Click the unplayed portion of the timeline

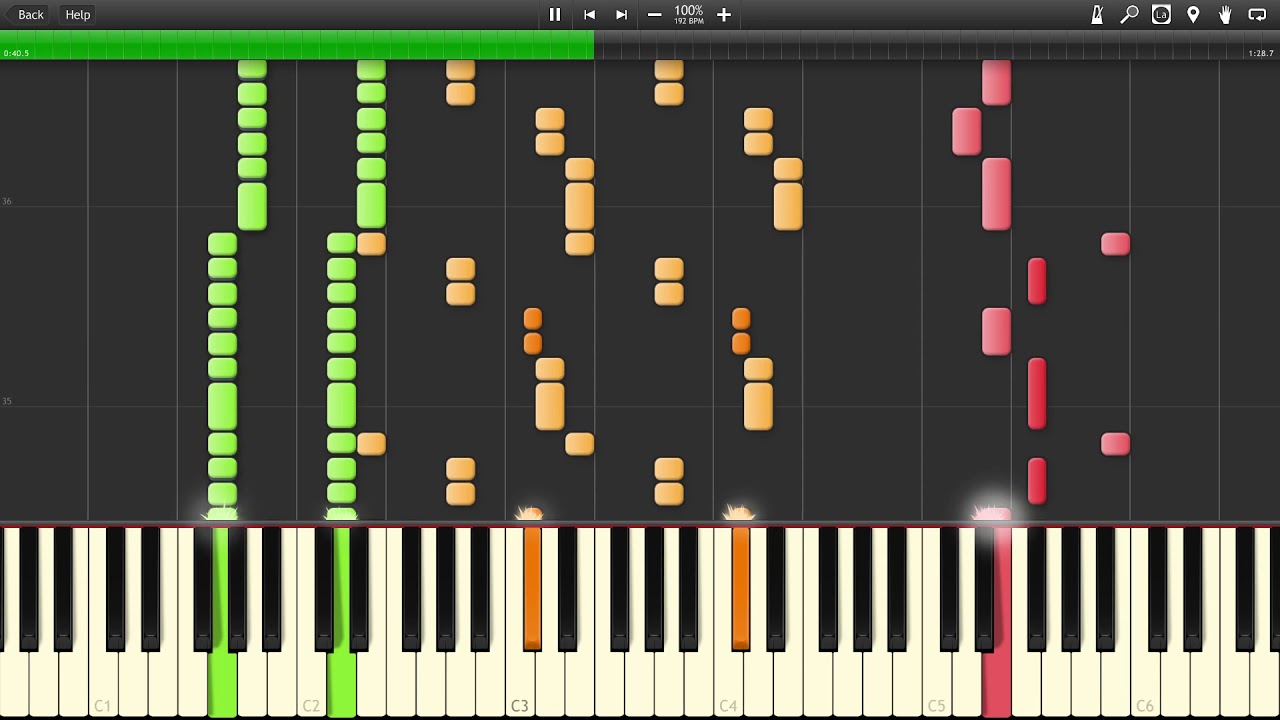(x=920, y=44)
